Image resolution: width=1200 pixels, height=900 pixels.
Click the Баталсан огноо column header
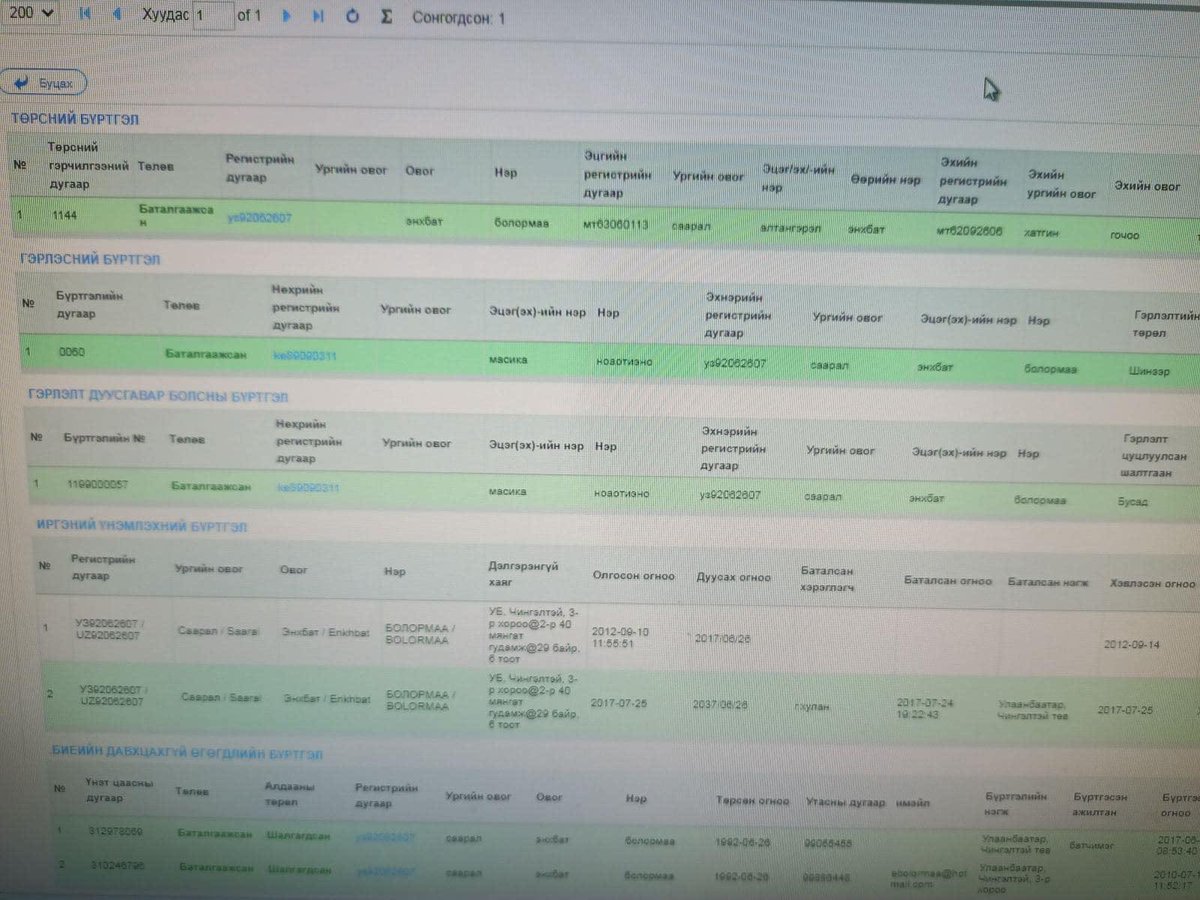(947, 581)
